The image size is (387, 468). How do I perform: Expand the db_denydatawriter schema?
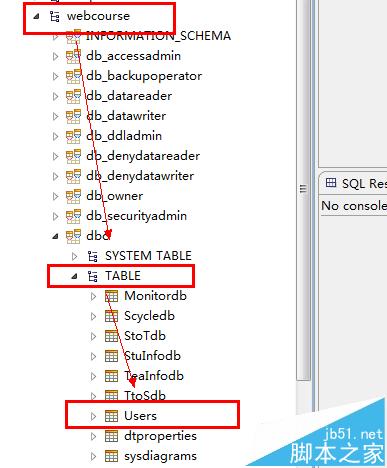56,176
